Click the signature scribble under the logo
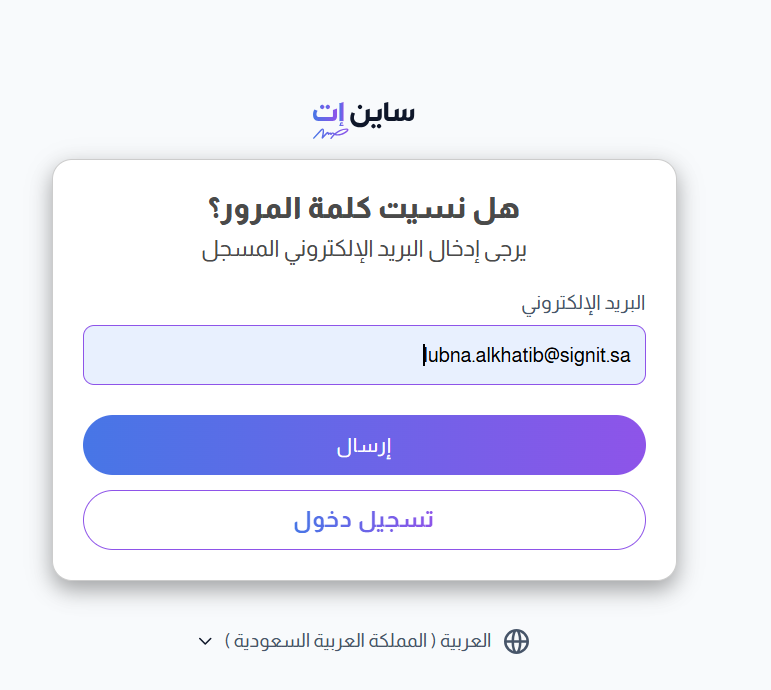This screenshot has height=690, width=771. [330, 133]
